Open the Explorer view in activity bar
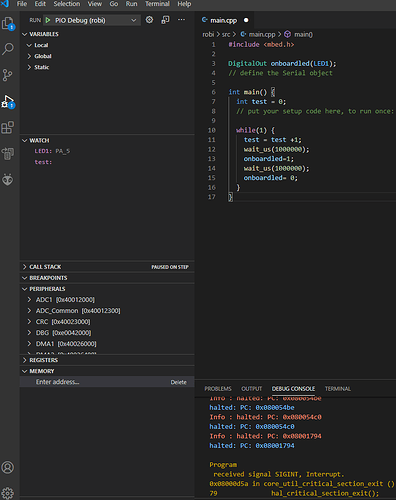Screen dimensions: 396x500 [8, 23]
